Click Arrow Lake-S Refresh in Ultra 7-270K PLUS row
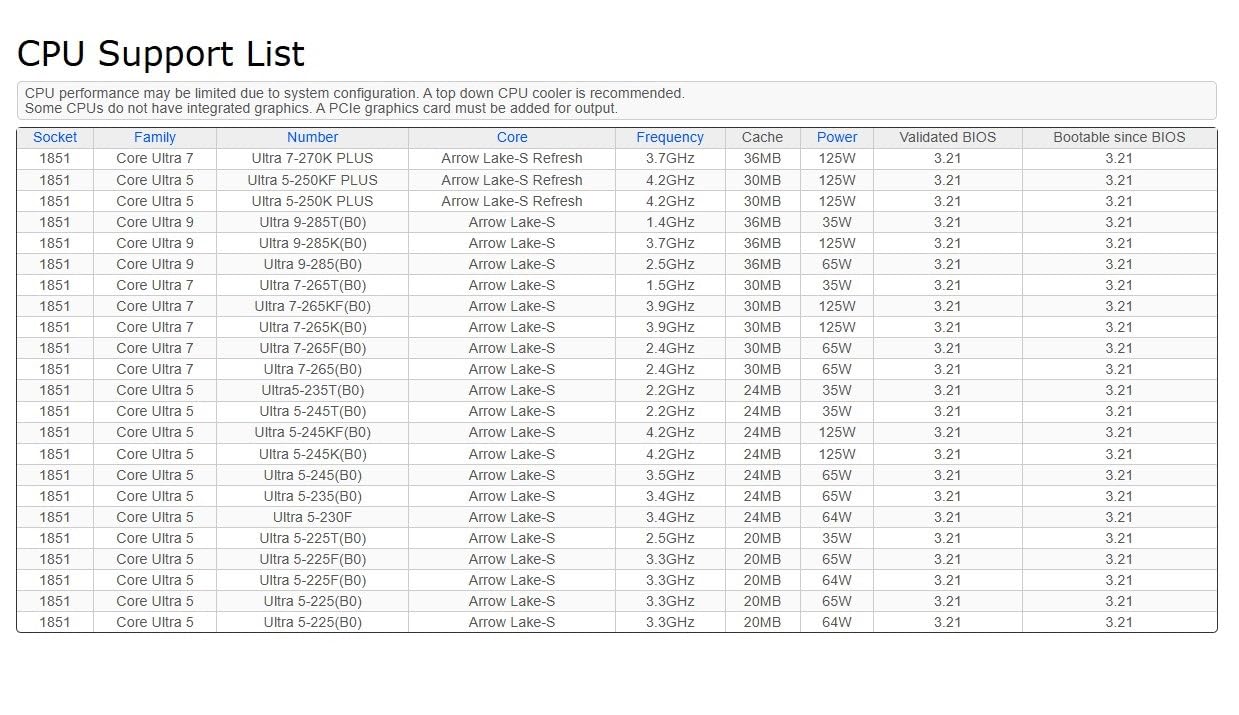This screenshot has height=715, width=1239. (512, 158)
